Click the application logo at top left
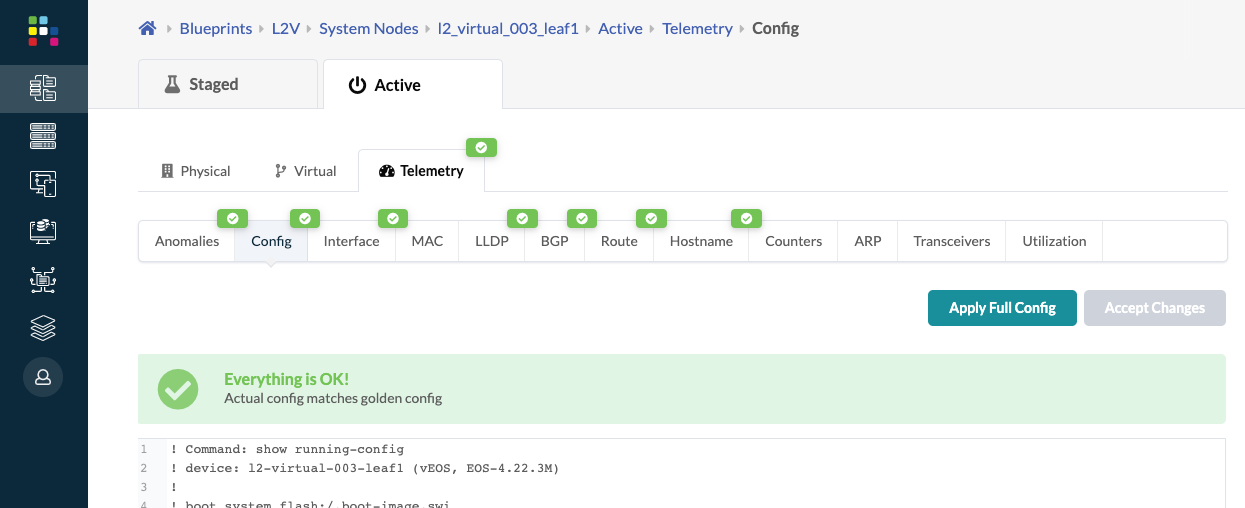 pos(43,30)
